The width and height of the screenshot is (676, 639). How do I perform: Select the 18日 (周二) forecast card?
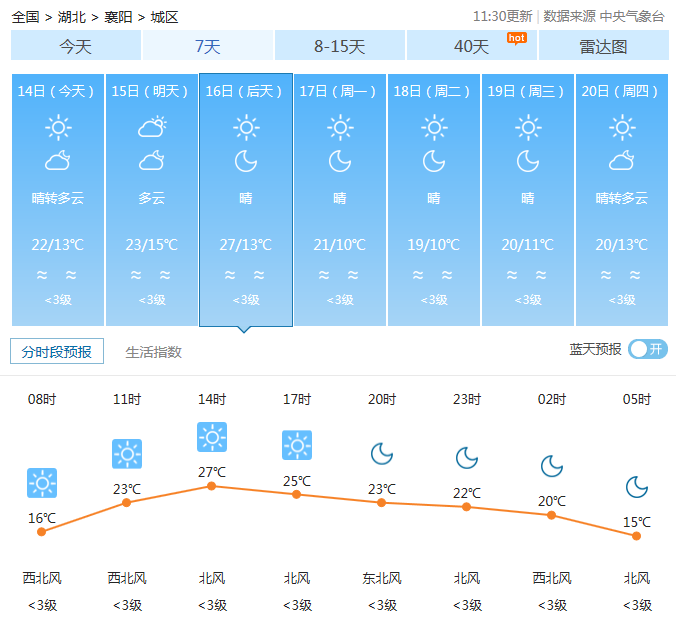[434, 199]
